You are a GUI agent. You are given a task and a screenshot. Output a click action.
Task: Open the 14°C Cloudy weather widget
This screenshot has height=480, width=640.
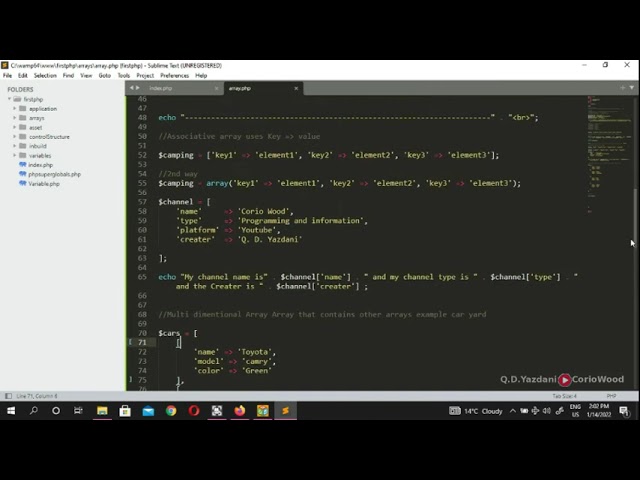coord(476,411)
